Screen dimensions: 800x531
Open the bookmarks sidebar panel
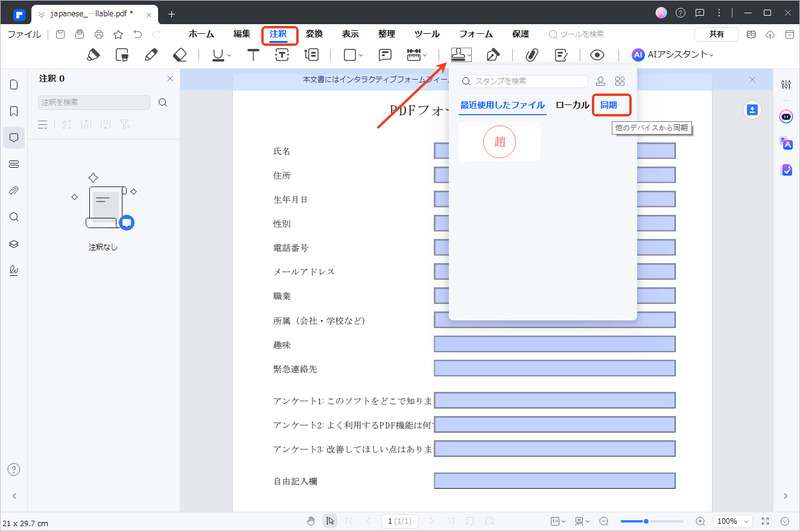click(14, 111)
